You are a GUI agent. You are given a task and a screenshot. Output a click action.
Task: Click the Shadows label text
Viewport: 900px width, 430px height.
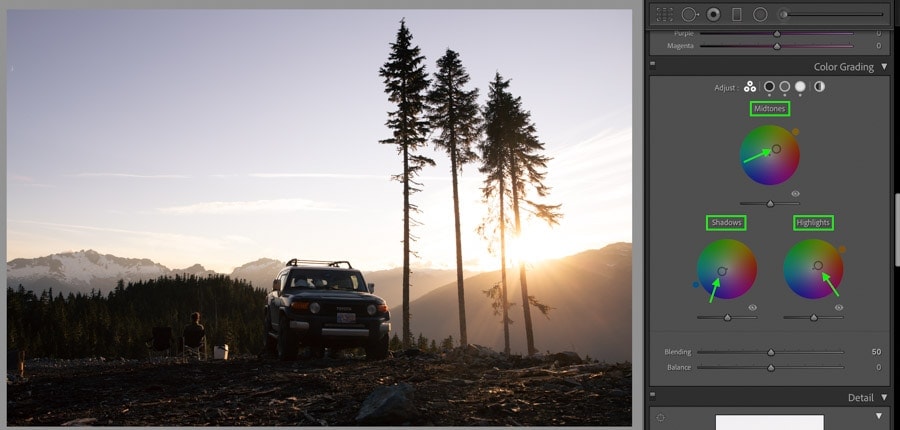726,223
